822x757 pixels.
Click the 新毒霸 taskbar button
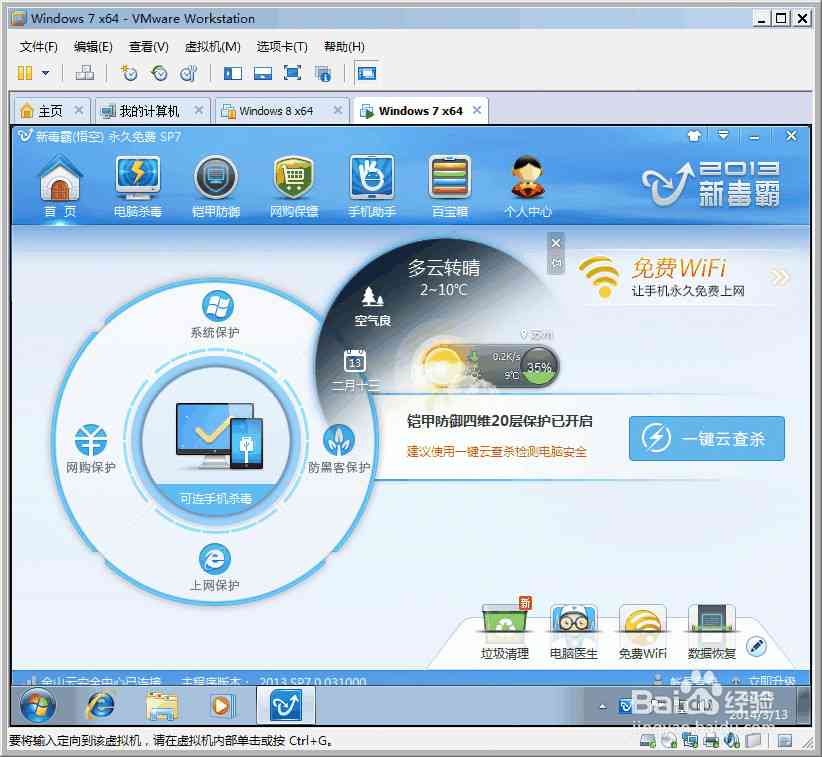pos(286,705)
